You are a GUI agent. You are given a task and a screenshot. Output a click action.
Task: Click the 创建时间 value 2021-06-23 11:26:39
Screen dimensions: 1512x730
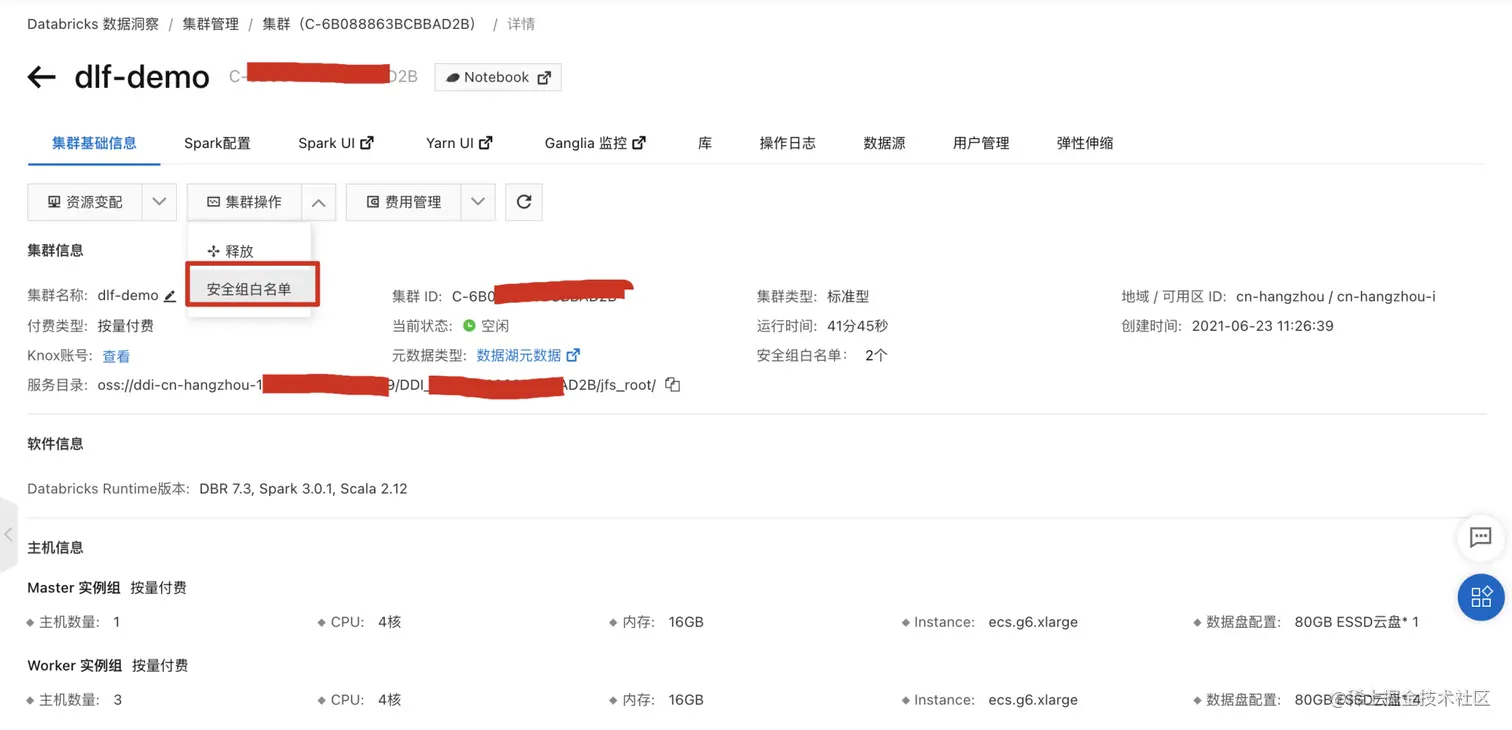pyautogui.click(x=1263, y=326)
